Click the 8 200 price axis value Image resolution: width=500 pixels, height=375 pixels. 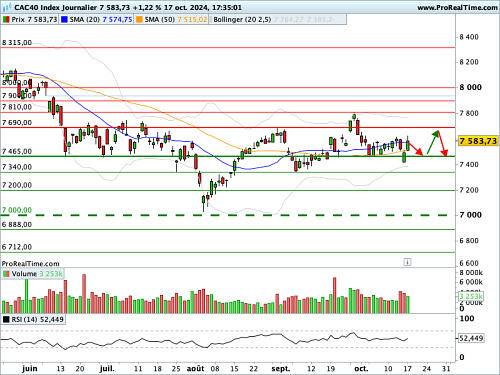(469, 62)
